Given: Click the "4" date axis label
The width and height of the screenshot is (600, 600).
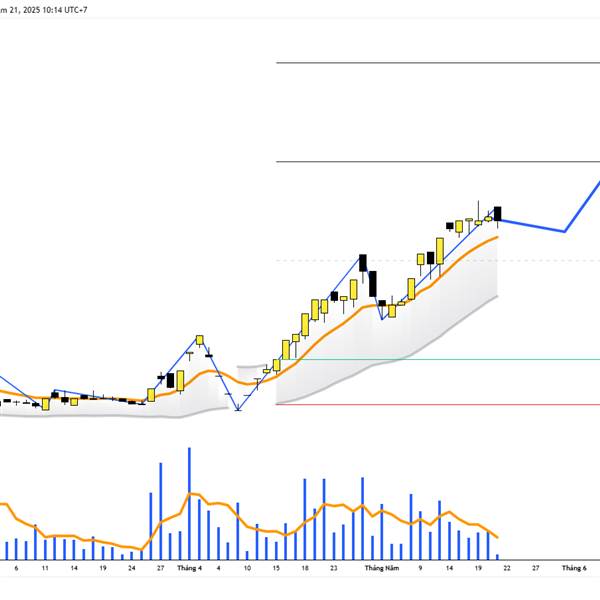Looking at the screenshot, I should (218, 568).
